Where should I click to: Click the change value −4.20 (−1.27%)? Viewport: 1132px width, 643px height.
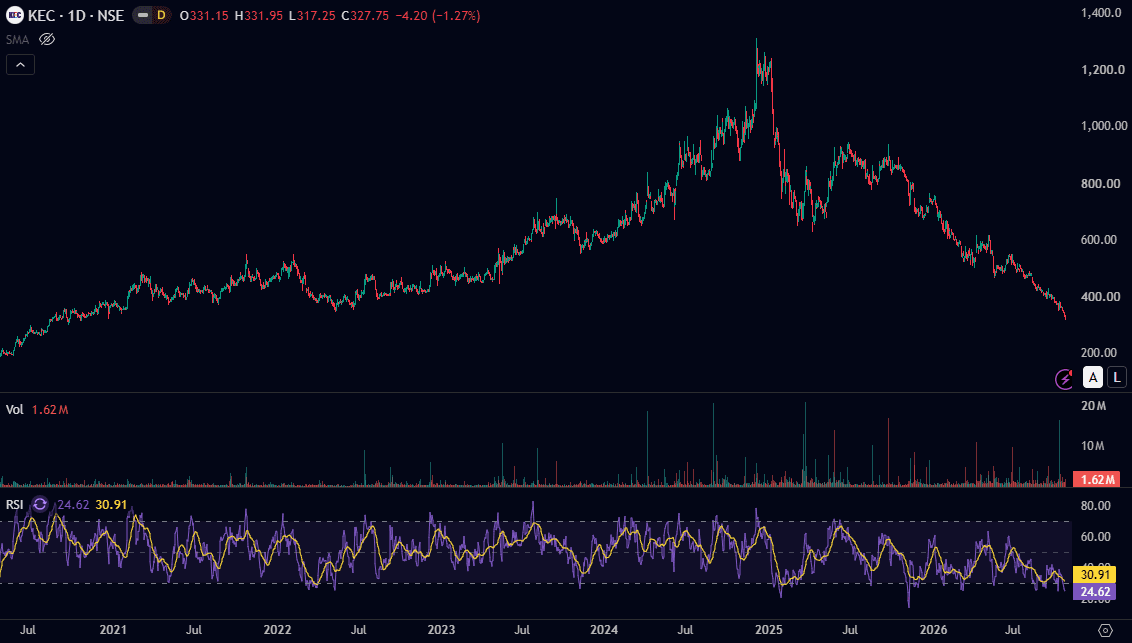click(437, 15)
